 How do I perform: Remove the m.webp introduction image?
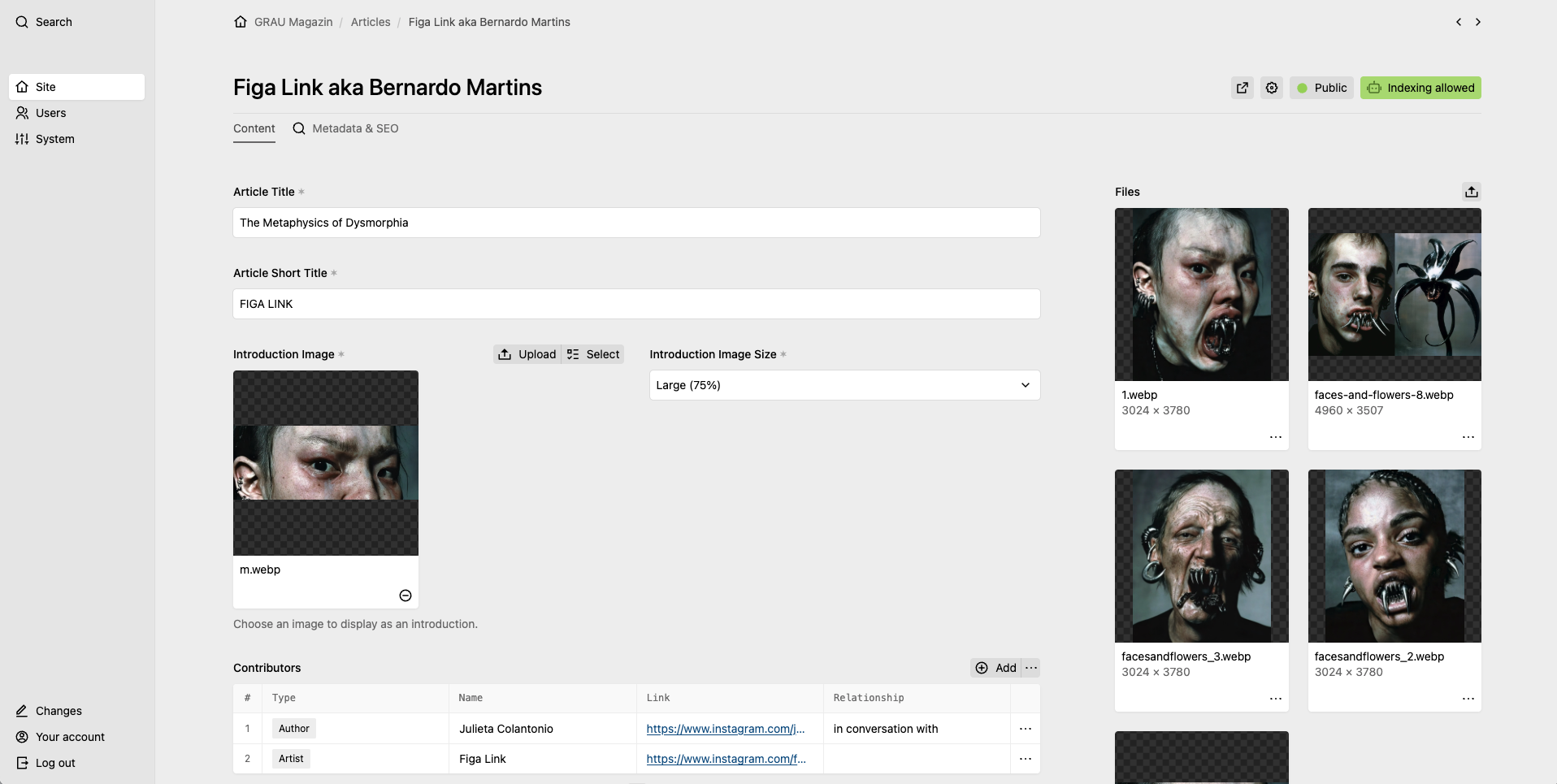(406, 596)
